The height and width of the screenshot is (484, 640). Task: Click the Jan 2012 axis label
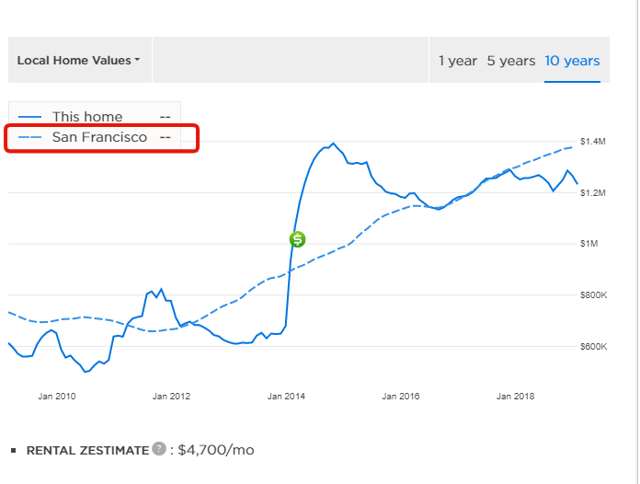(171, 396)
